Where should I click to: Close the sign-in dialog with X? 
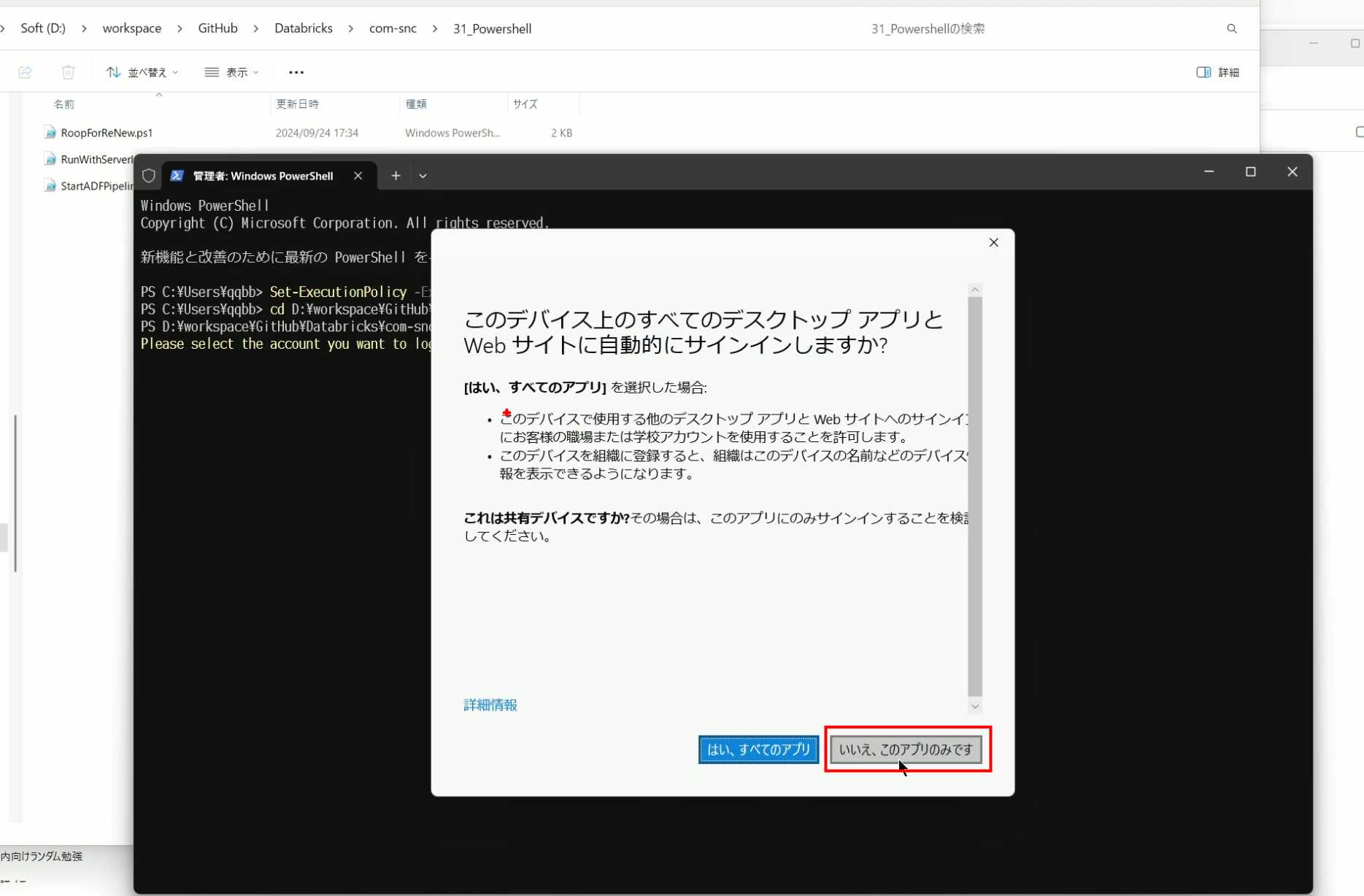993,242
